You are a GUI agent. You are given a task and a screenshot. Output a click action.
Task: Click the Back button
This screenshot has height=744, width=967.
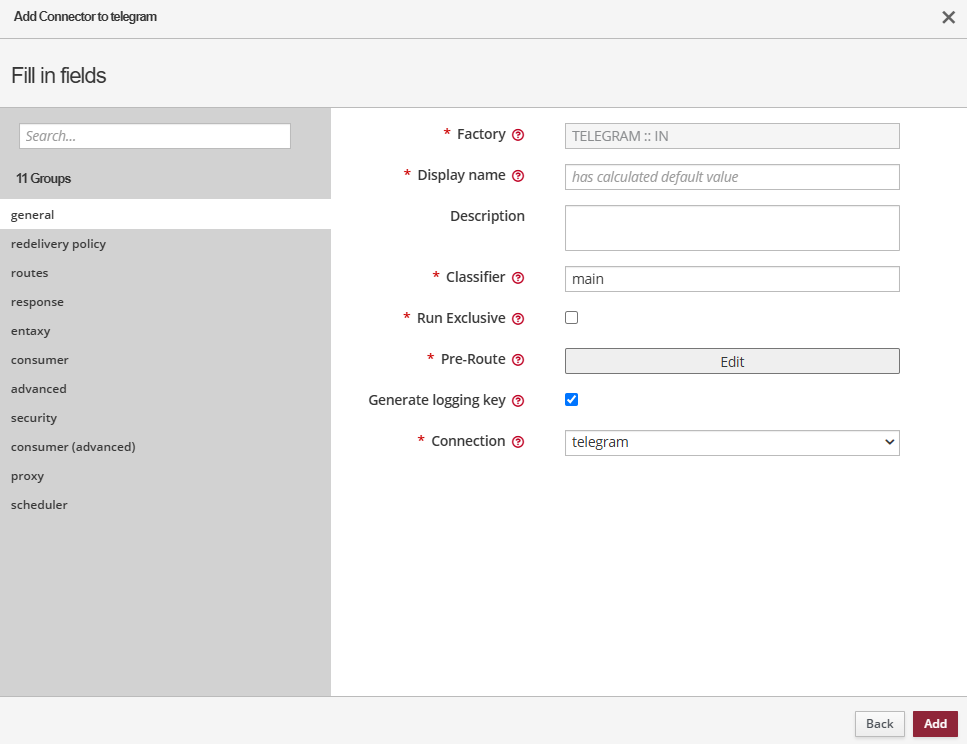[x=879, y=724]
